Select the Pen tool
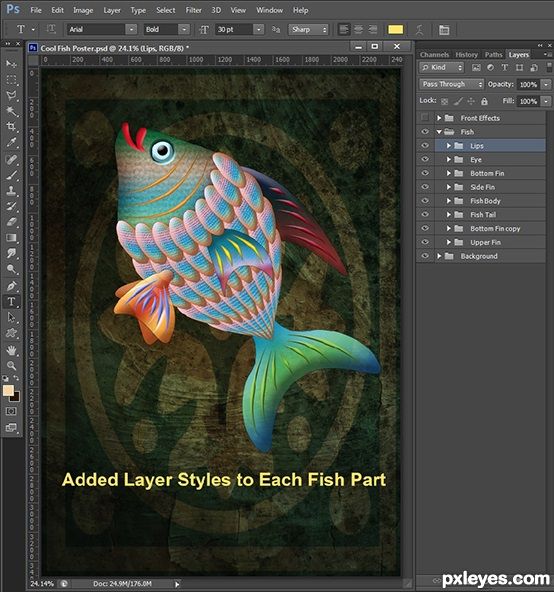 [x=11, y=286]
